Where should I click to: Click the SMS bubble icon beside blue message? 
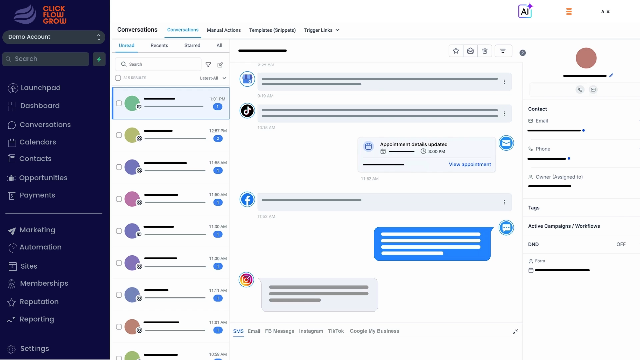[x=506, y=228]
